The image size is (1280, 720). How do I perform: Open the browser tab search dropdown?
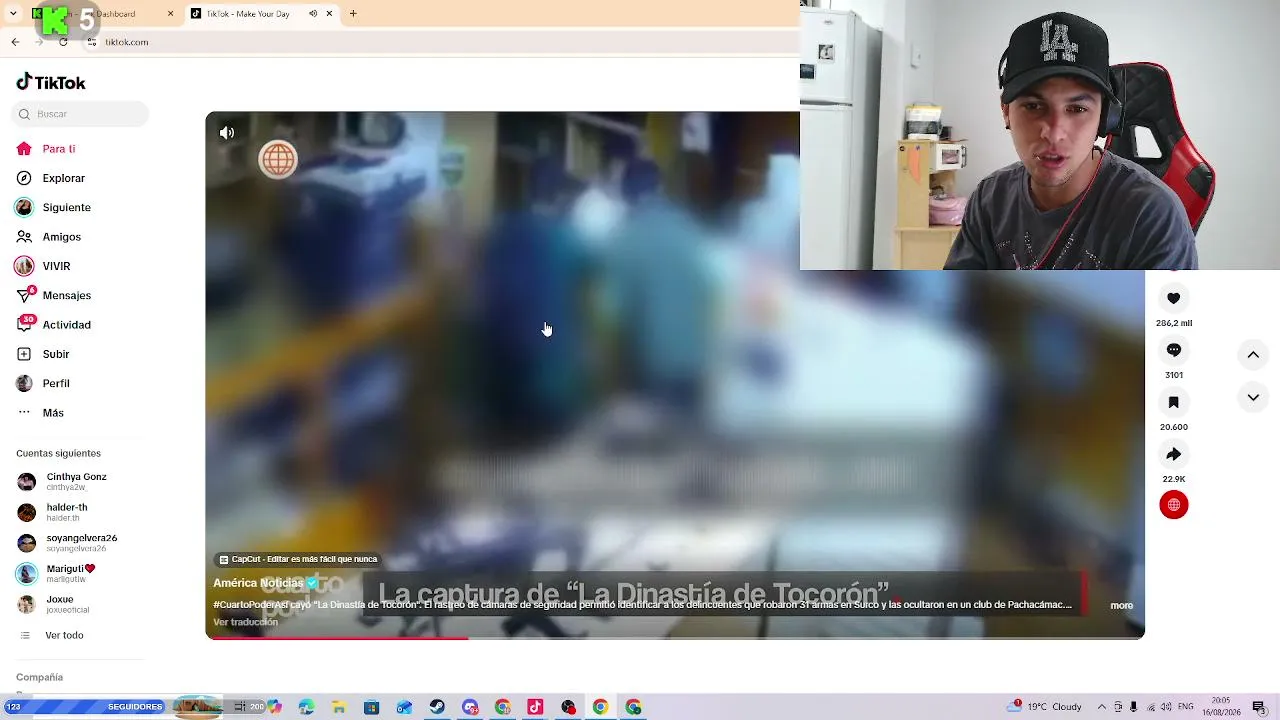click(x=13, y=14)
